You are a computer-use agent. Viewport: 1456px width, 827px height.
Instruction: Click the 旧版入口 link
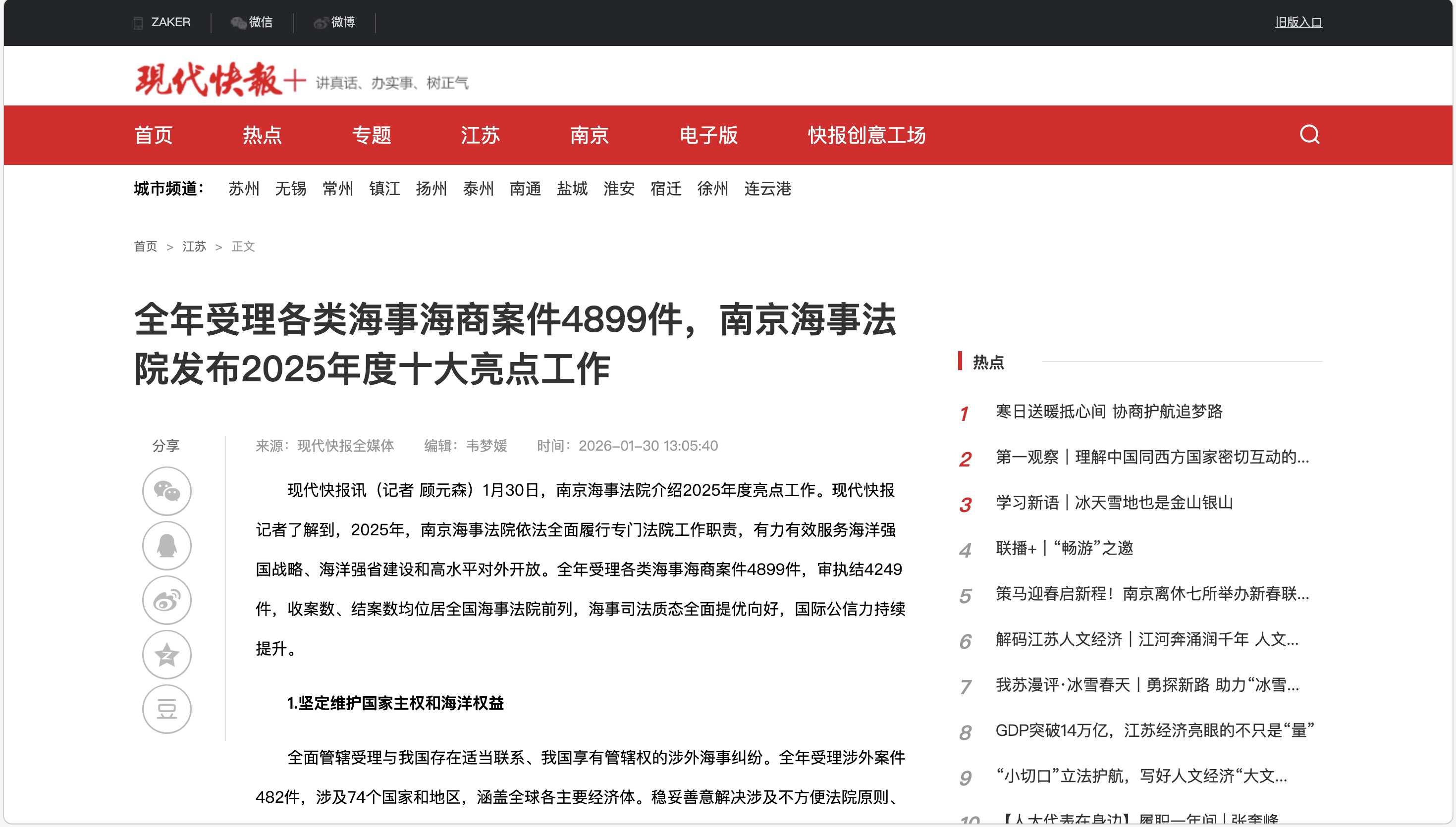point(1298,22)
